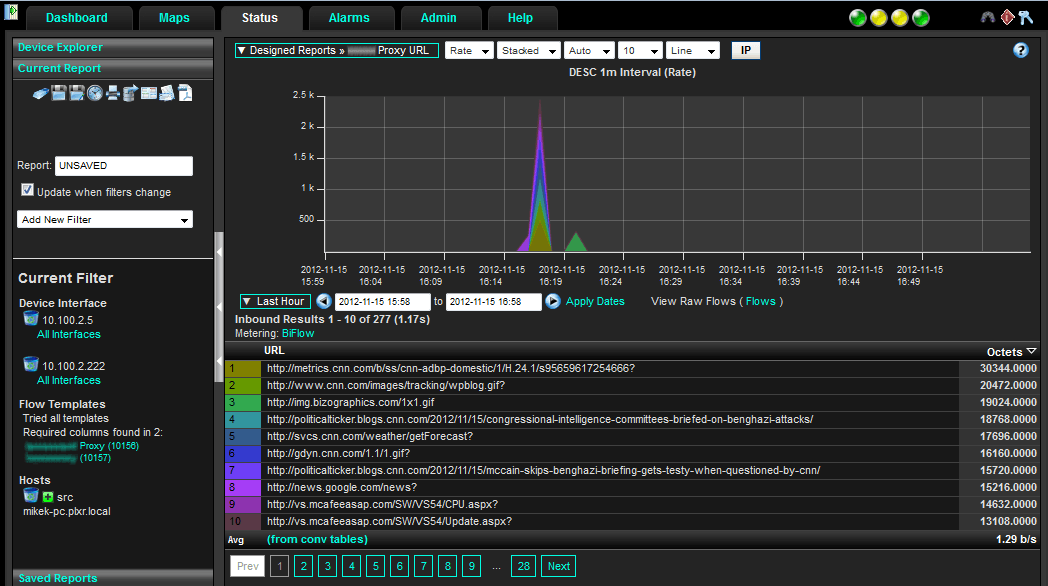Open the Rate dropdown

[x=469, y=51]
